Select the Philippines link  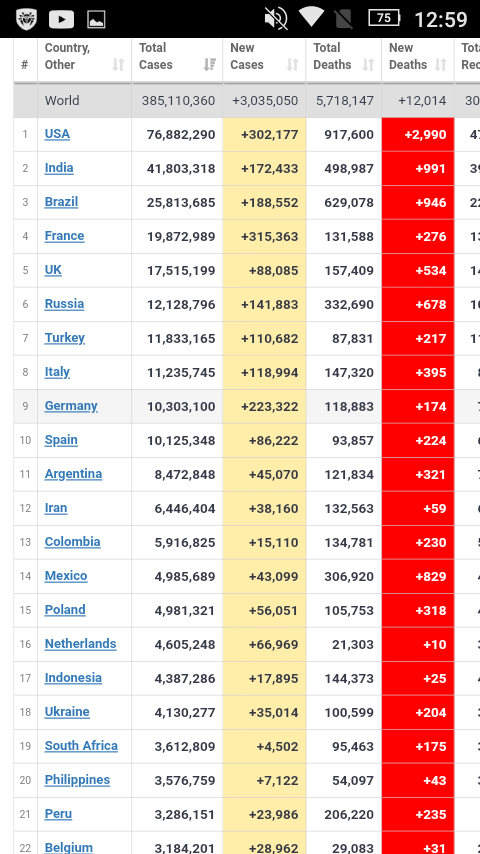77,780
